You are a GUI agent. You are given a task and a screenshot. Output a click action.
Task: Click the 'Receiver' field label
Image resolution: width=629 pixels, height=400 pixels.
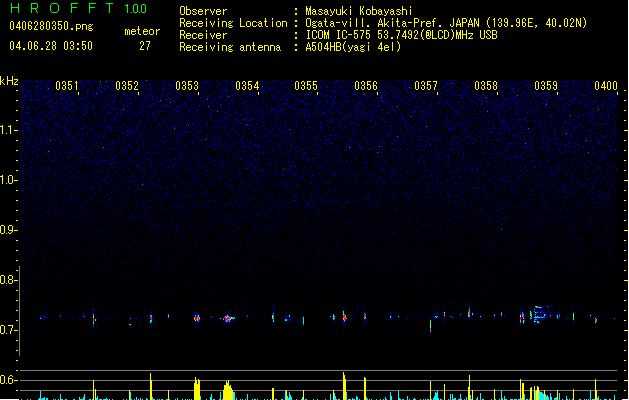pyautogui.click(x=203, y=35)
